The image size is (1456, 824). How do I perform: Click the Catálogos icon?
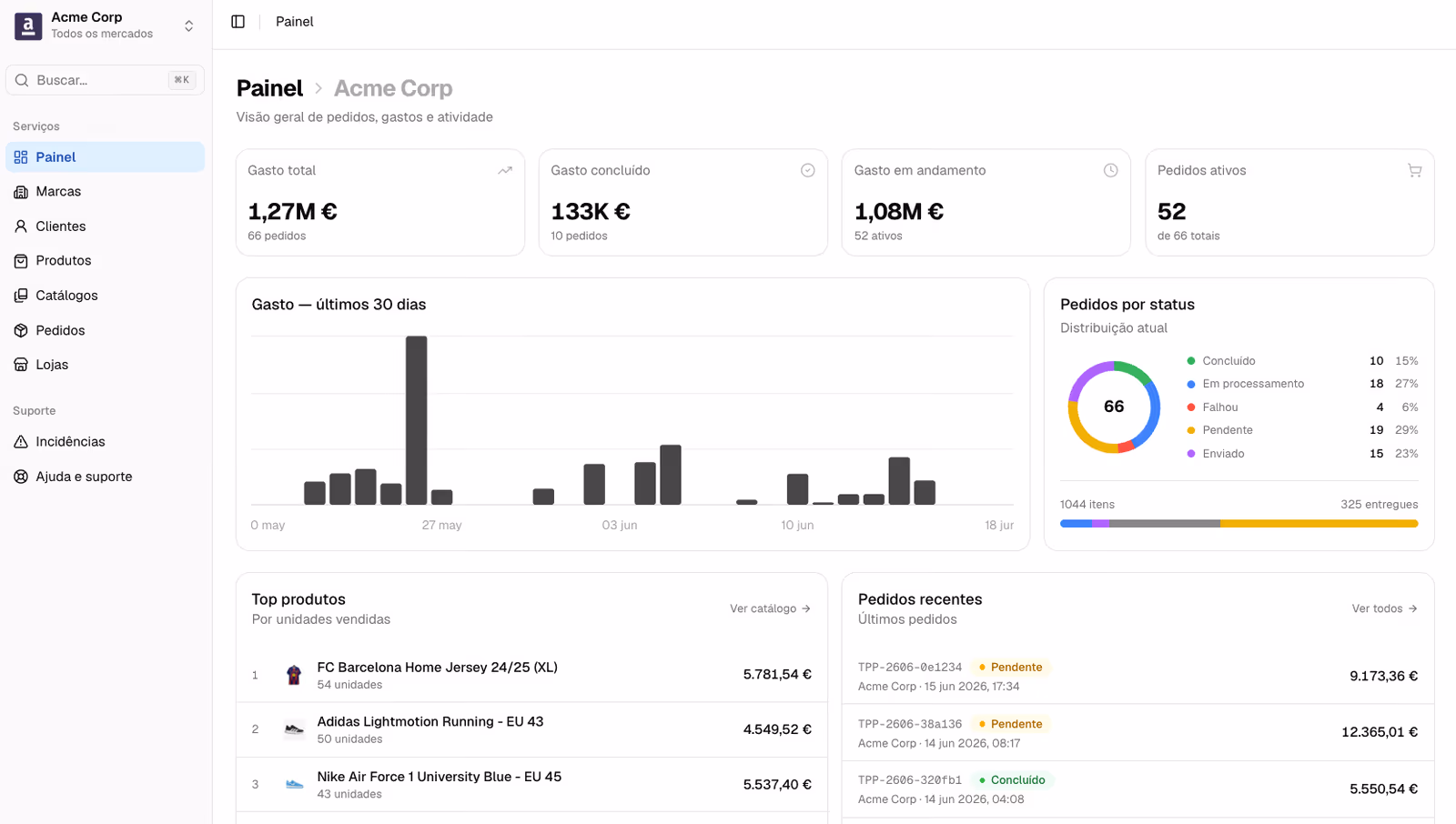tap(21, 296)
